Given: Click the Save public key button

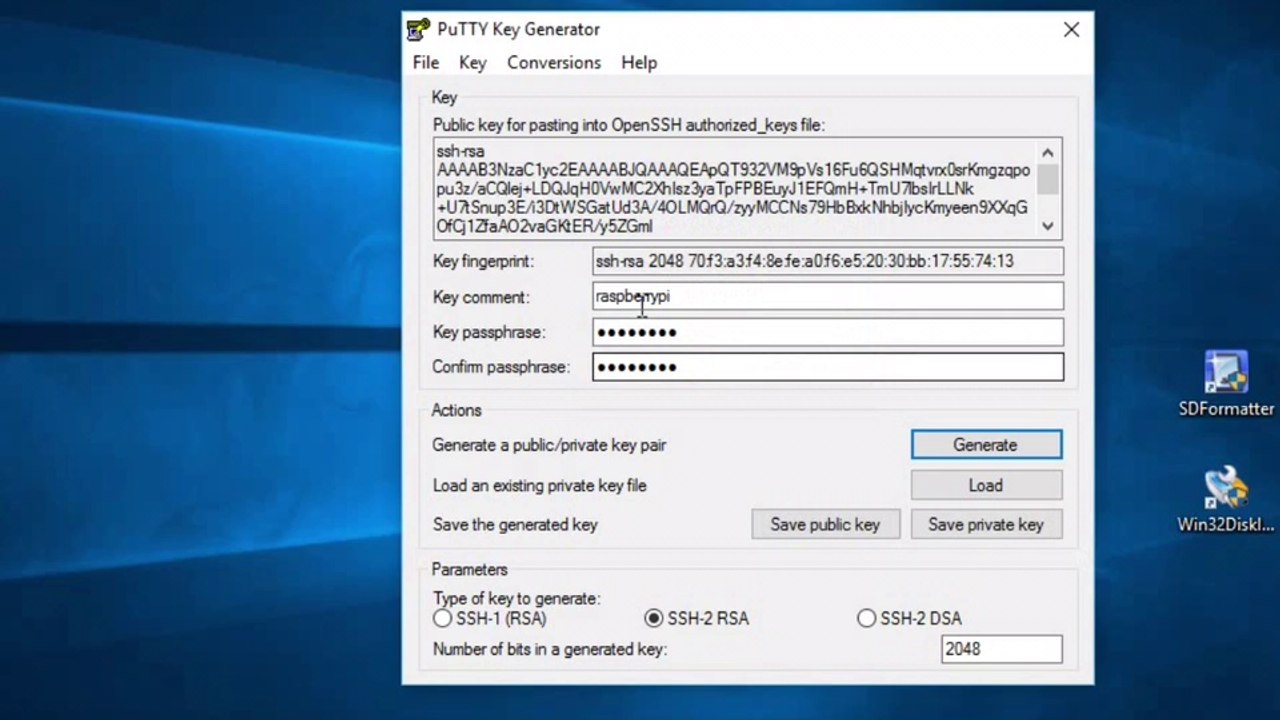Looking at the screenshot, I should (825, 524).
